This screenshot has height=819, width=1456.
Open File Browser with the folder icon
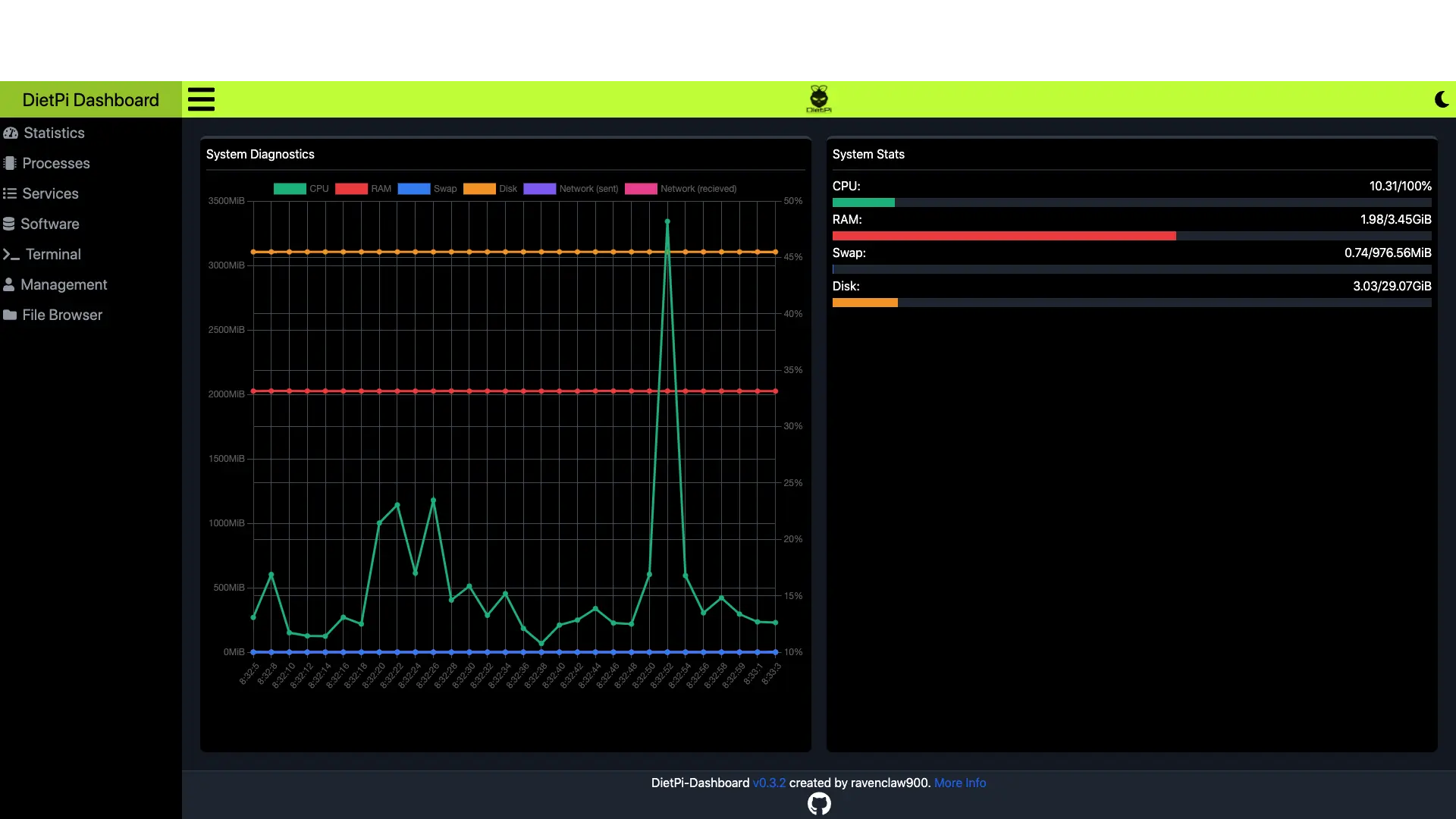(10, 315)
